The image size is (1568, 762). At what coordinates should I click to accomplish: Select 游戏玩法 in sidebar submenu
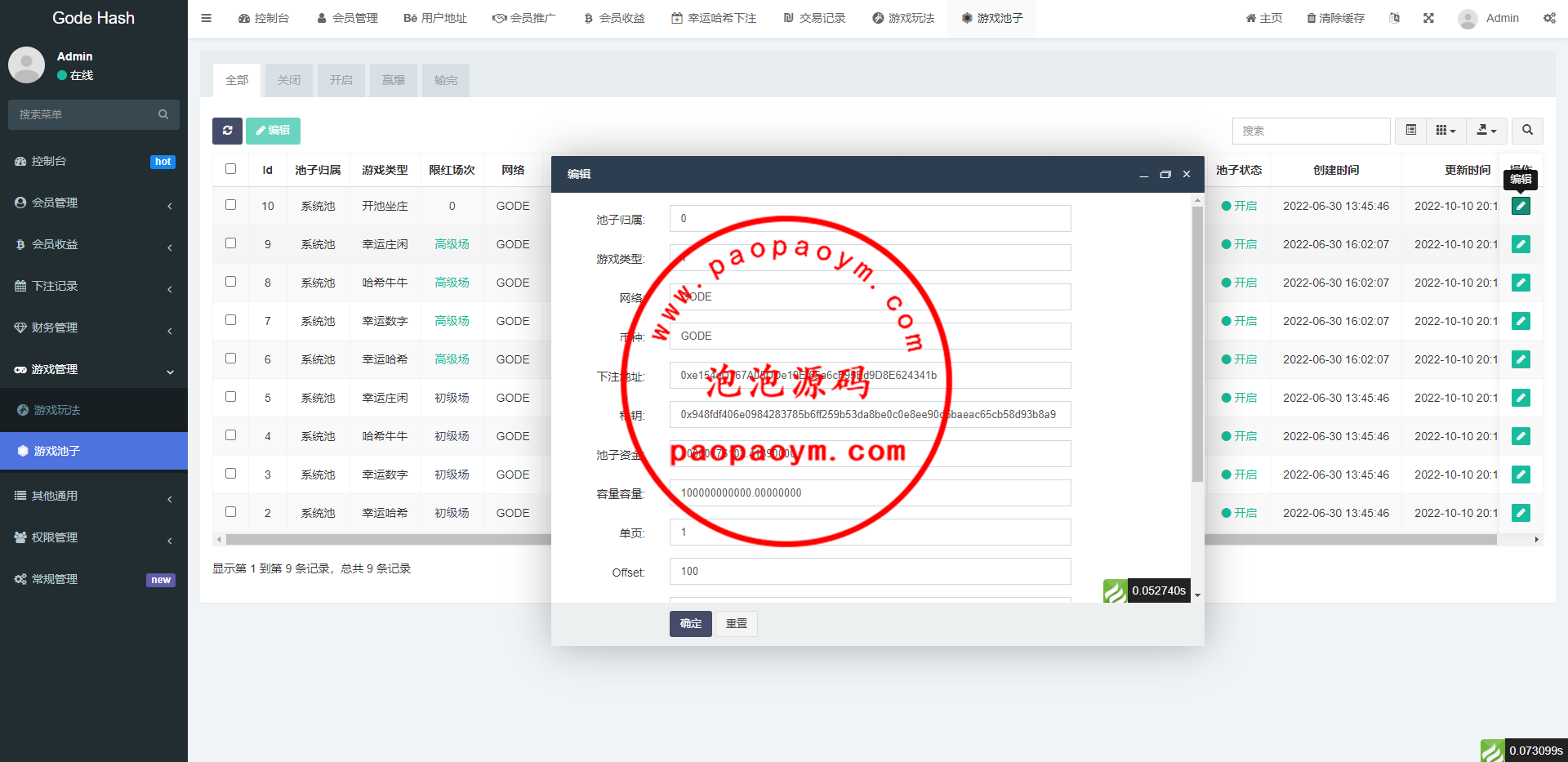pos(94,410)
